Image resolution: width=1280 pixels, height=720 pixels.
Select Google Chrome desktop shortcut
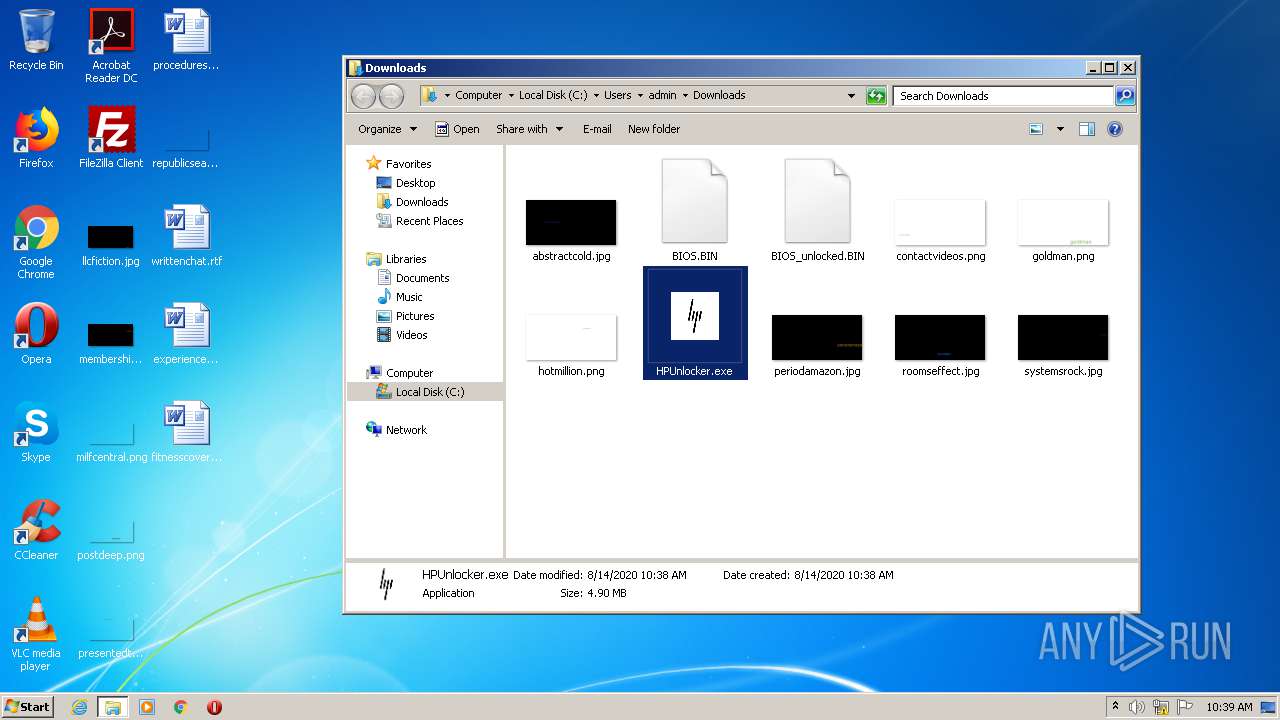(x=36, y=242)
